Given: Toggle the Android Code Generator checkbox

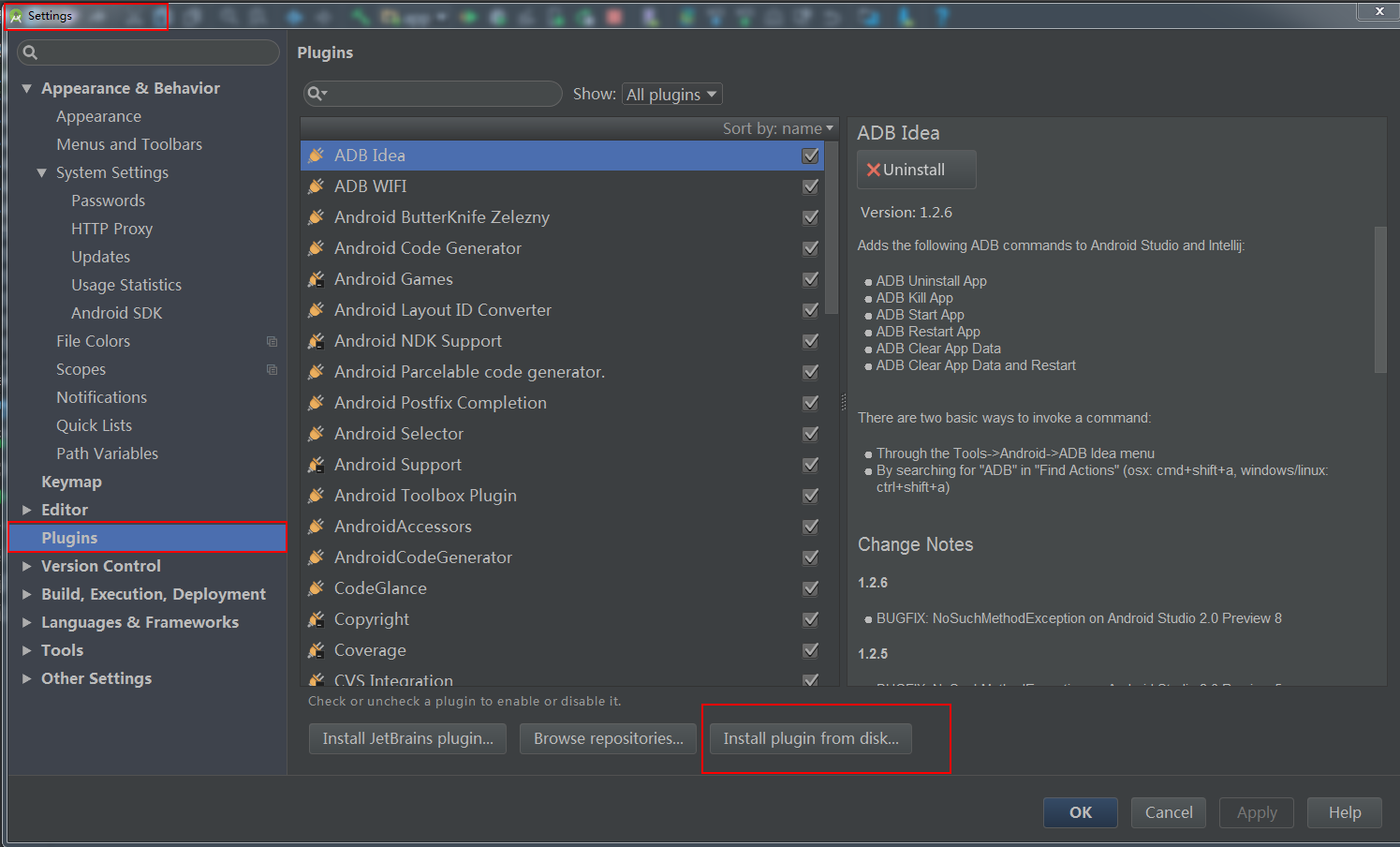Looking at the screenshot, I should pyautogui.click(x=811, y=248).
